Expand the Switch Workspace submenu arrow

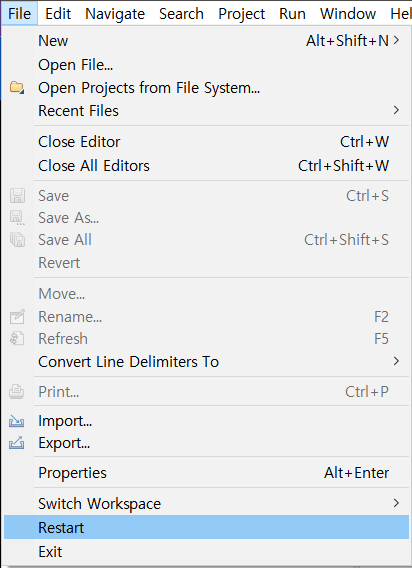point(396,503)
